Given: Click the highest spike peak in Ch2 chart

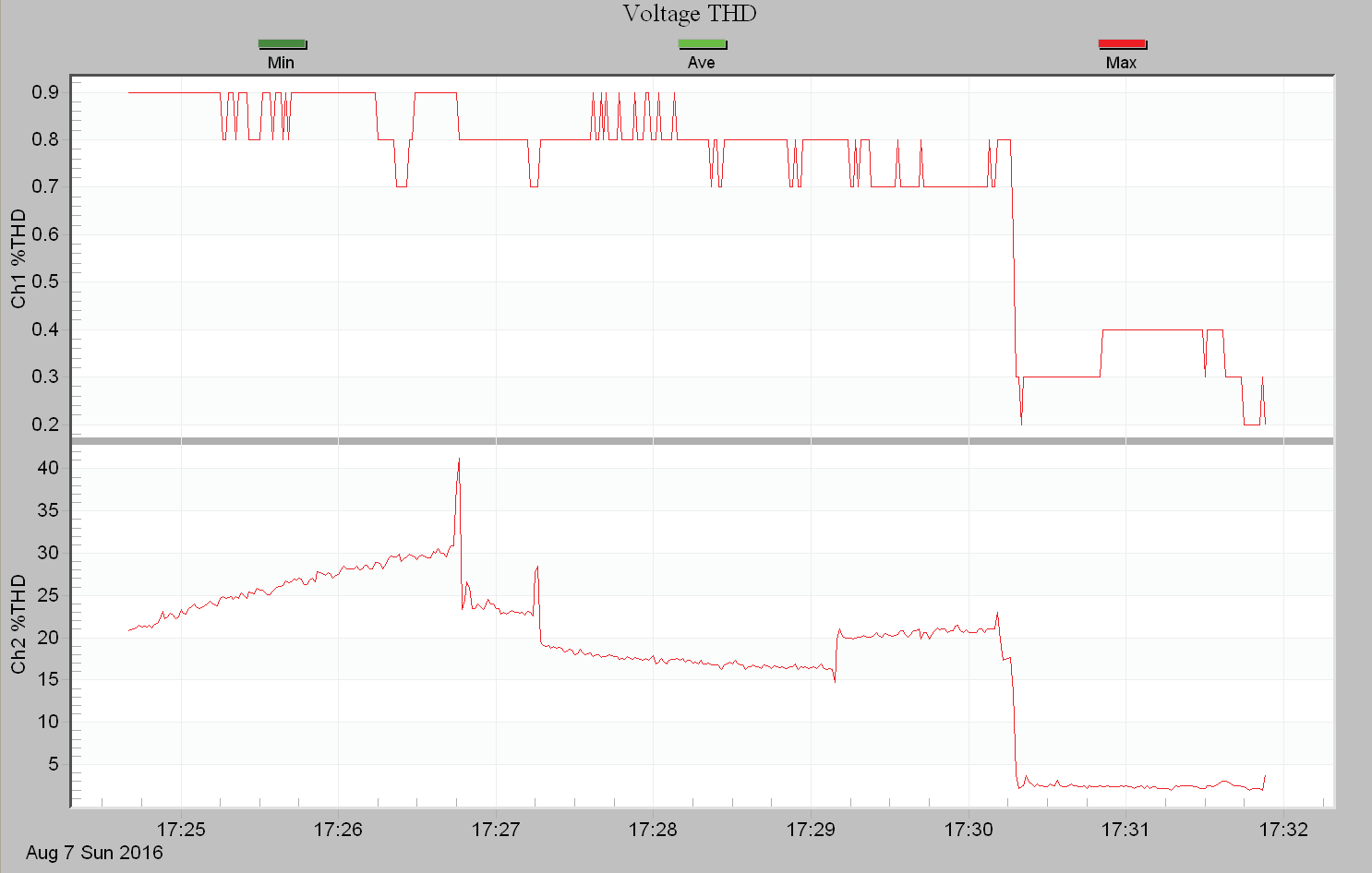Looking at the screenshot, I should [459, 460].
